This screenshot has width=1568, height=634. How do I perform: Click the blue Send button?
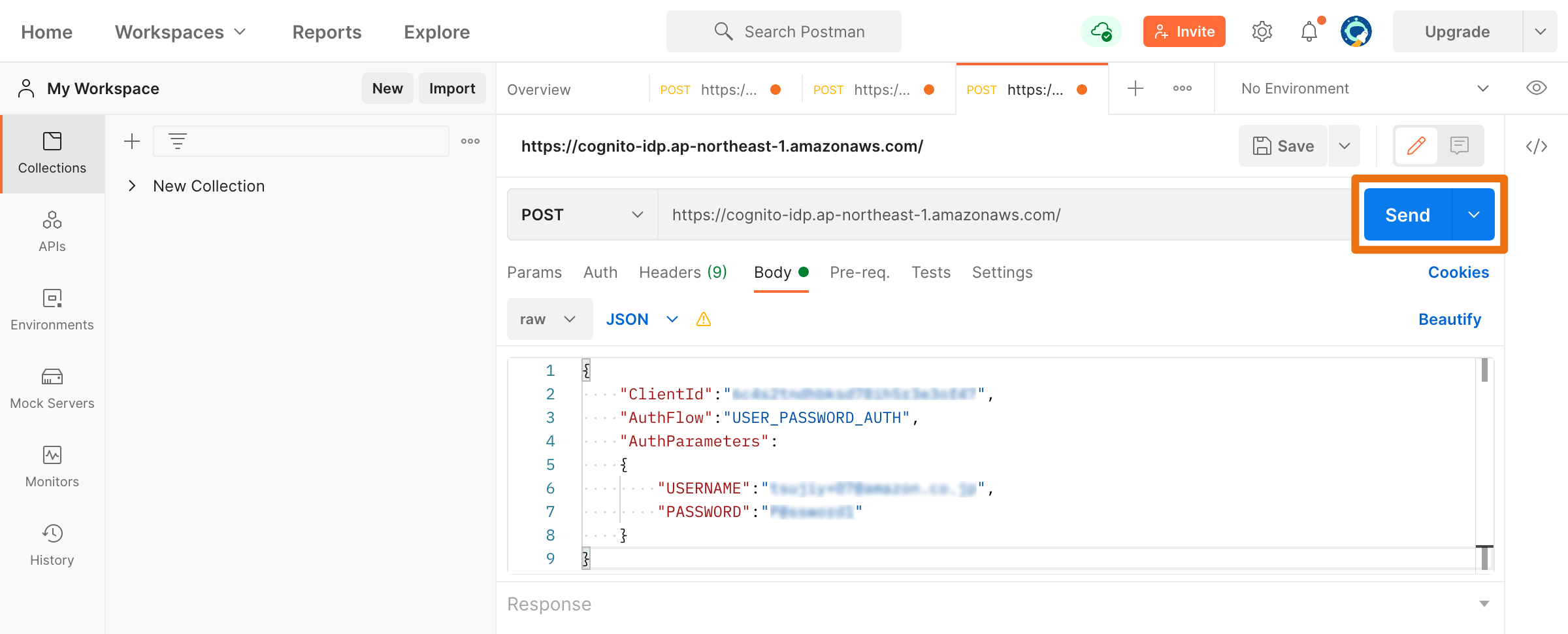coord(1408,214)
